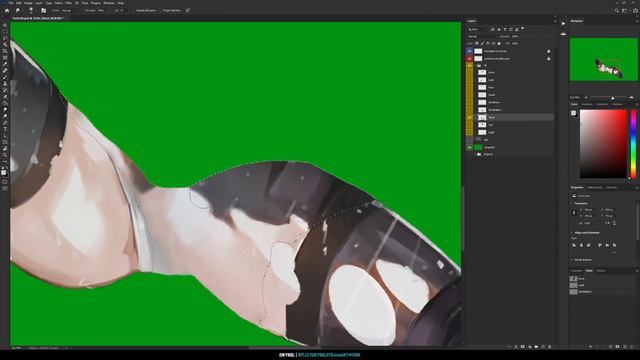Open the layer filter kind dropdown
This screenshot has height=360, width=640.
click(x=478, y=29)
